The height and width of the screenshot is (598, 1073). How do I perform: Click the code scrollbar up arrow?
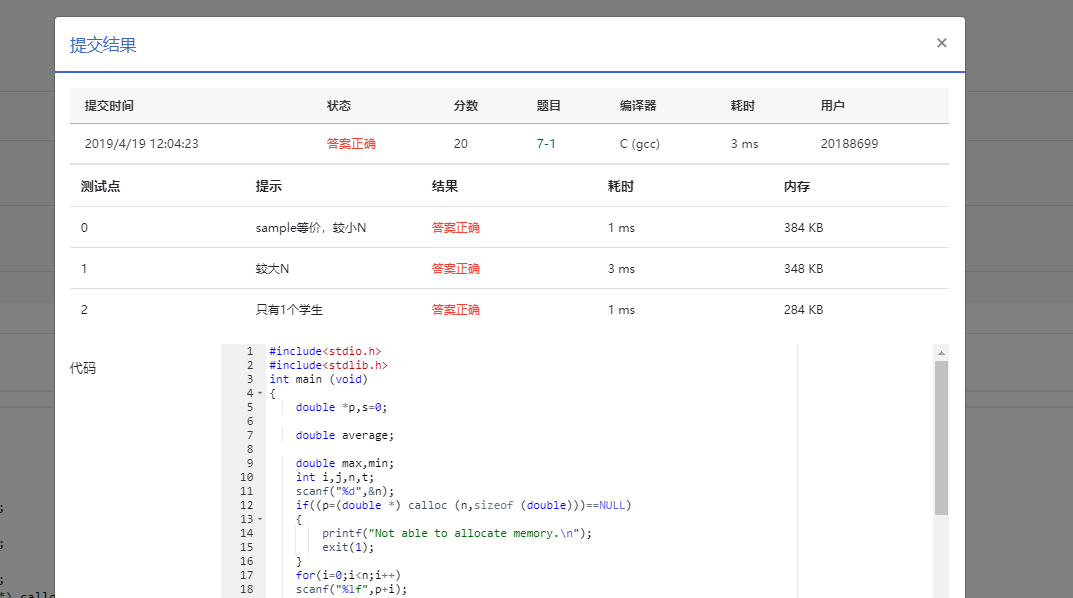click(941, 352)
